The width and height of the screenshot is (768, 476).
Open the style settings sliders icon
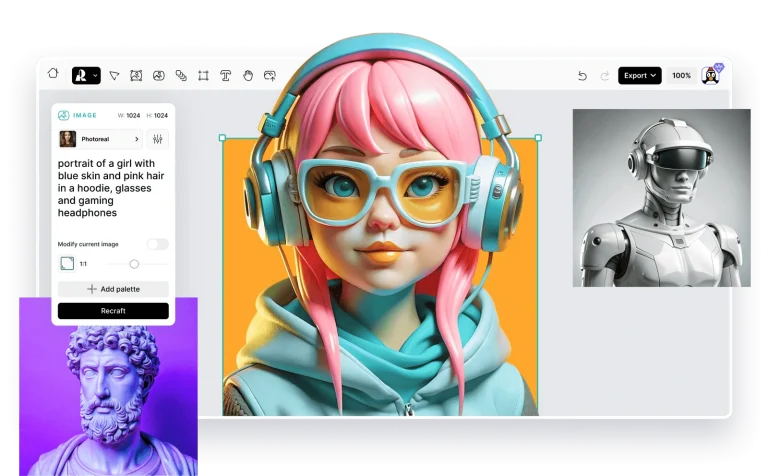tap(157, 139)
